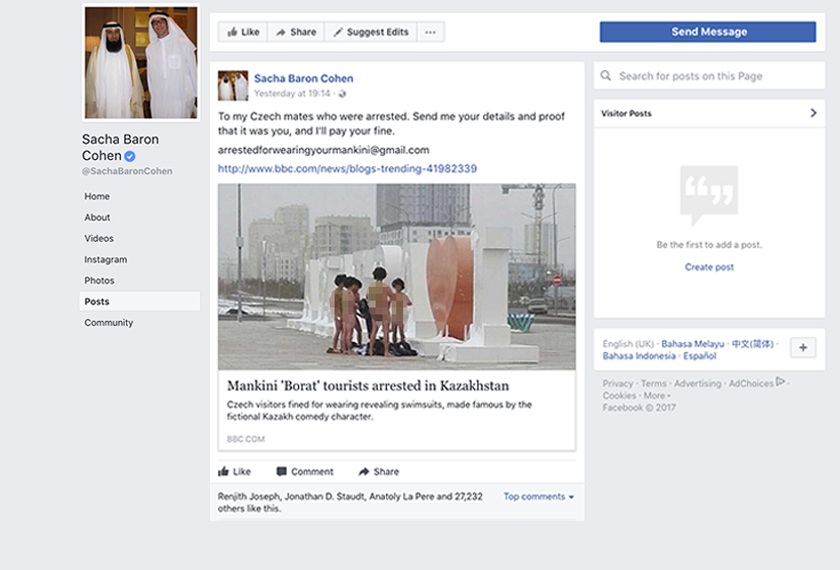Expand Visitor Posts with the chevron arrow
Viewport: 840px width, 570px height.
(813, 113)
